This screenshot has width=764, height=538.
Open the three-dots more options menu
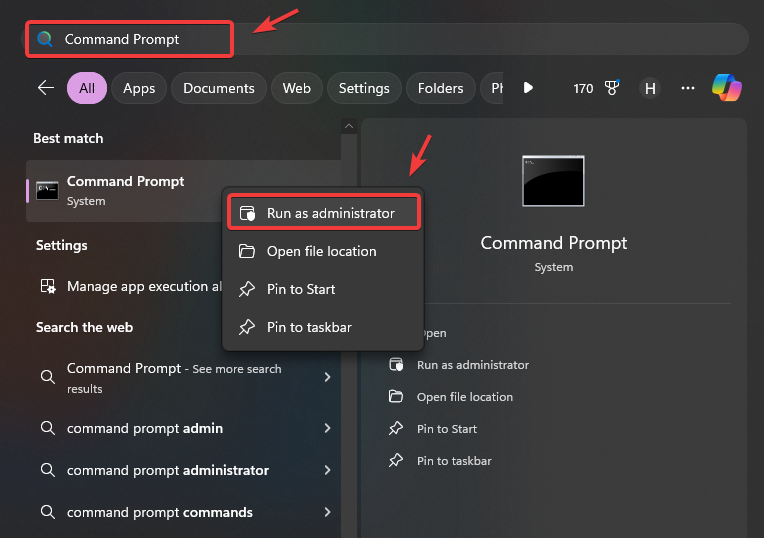(687, 88)
